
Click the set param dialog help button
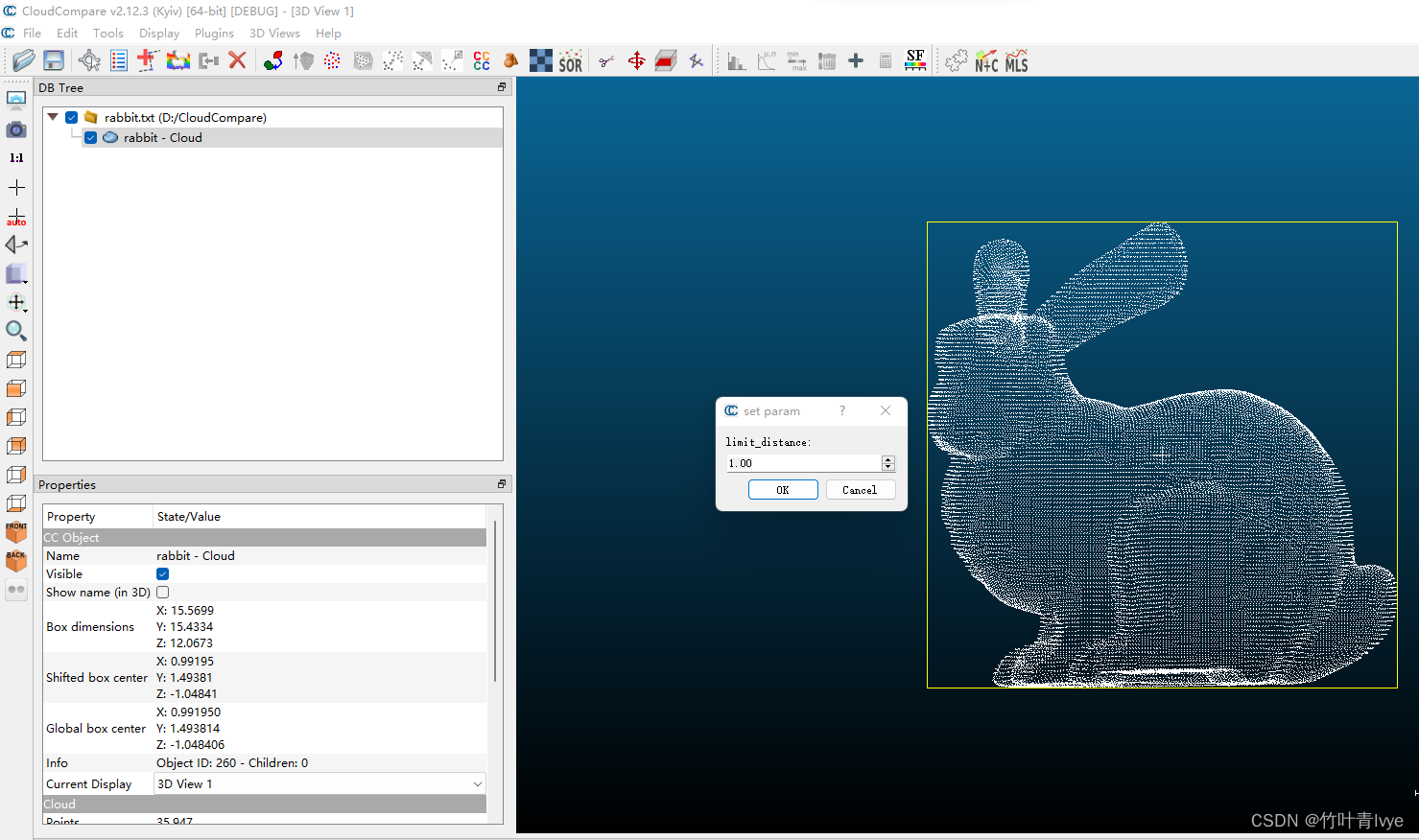point(842,410)
